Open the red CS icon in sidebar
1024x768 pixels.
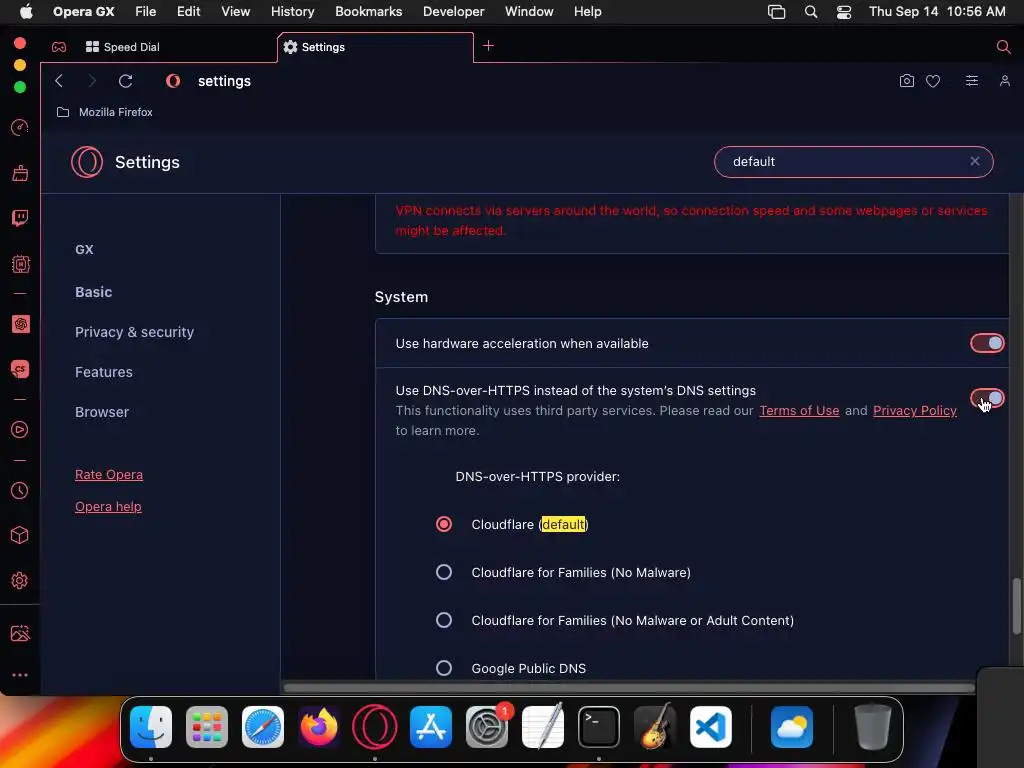click(20, 369)
